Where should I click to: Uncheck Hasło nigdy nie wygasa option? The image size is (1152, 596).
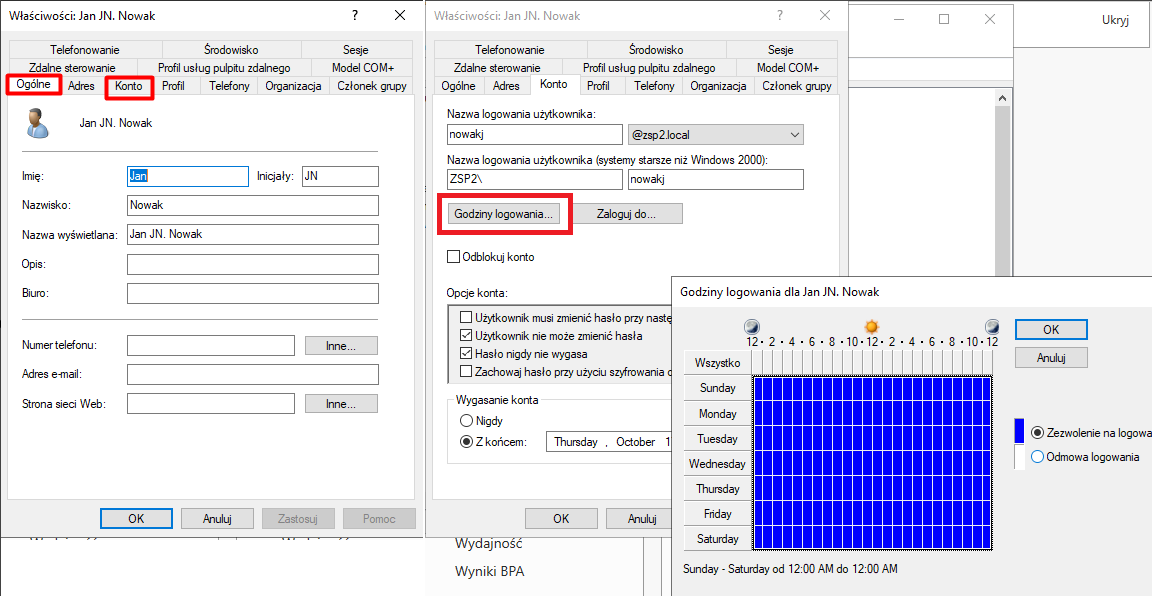(x=466, y=354)
